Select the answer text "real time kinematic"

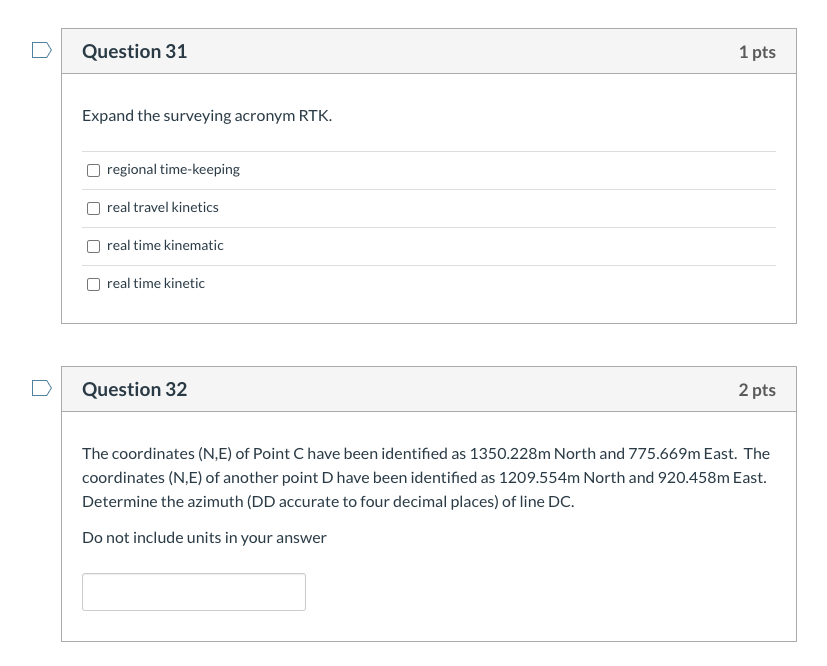[165, 245]
